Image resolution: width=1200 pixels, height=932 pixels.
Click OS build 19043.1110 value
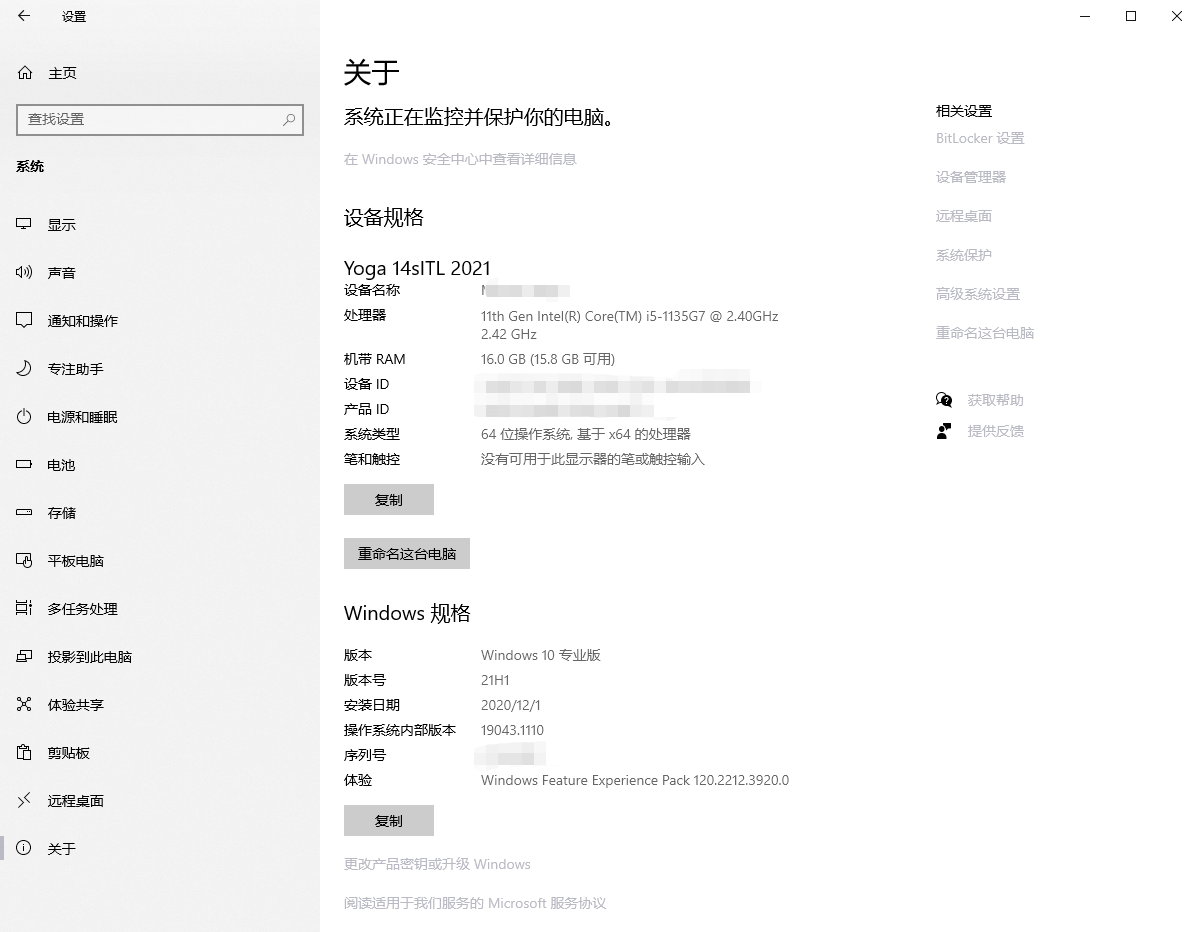click(x=512, y=730)
